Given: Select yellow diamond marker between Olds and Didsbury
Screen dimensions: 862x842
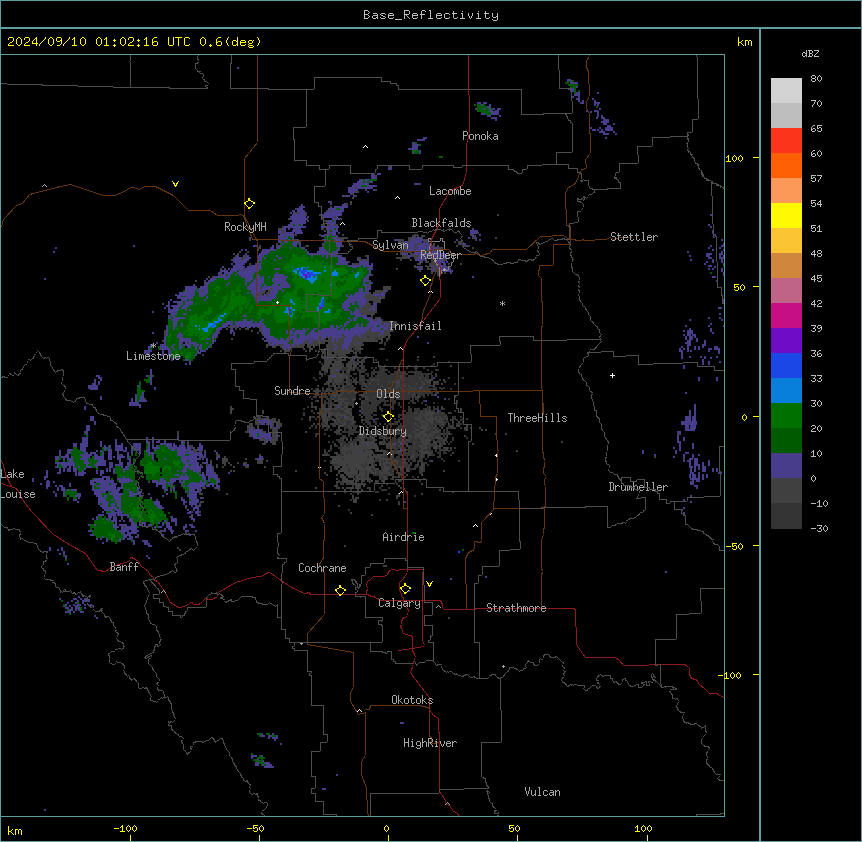Looking at the screenshot, I should click(x=388, y=417).
